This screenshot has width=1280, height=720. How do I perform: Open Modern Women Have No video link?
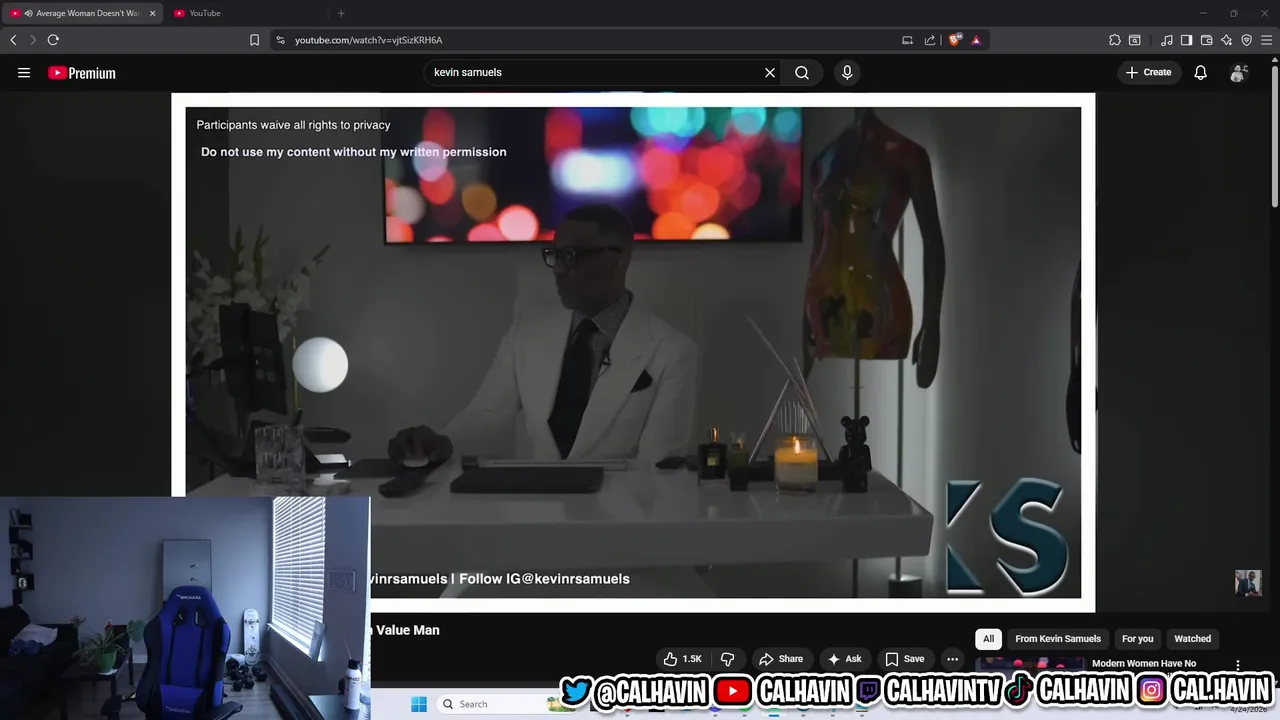1144,664
